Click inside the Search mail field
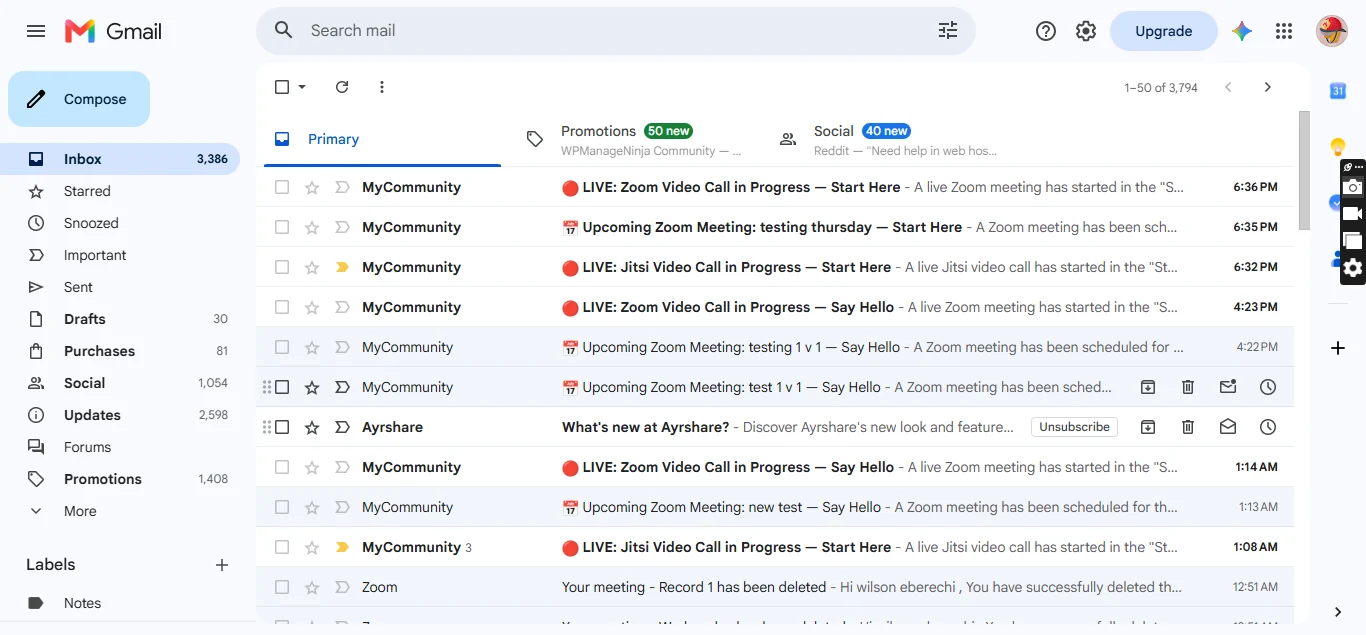The width and height of the screenshot is (1366, 635). click(615, 31)
